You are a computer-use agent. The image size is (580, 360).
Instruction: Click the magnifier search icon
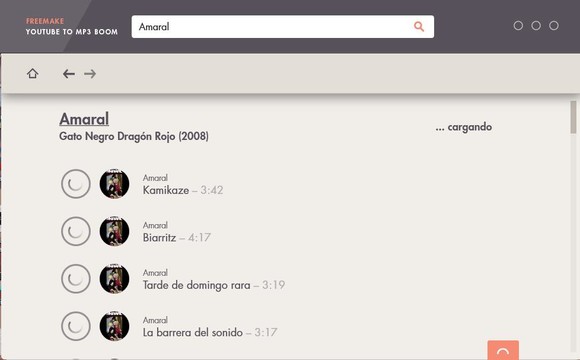click(x=419, y=26)
